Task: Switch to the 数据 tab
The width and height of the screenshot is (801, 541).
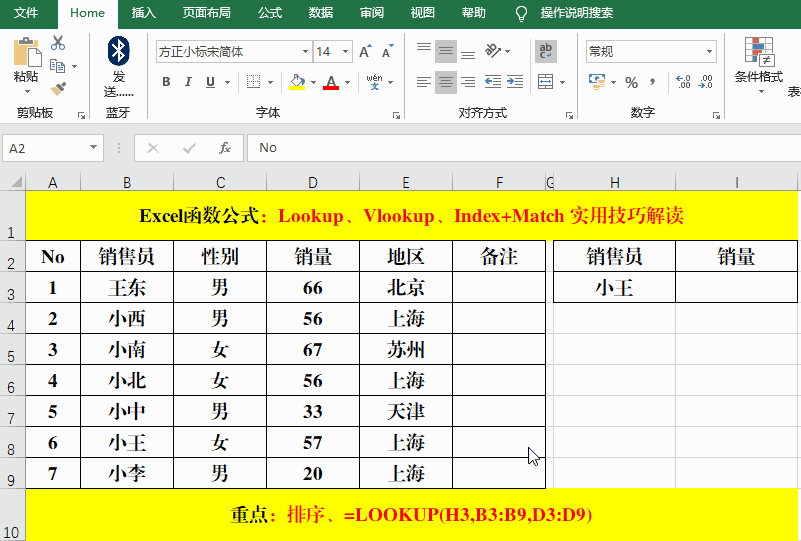Action: point(321,13)
